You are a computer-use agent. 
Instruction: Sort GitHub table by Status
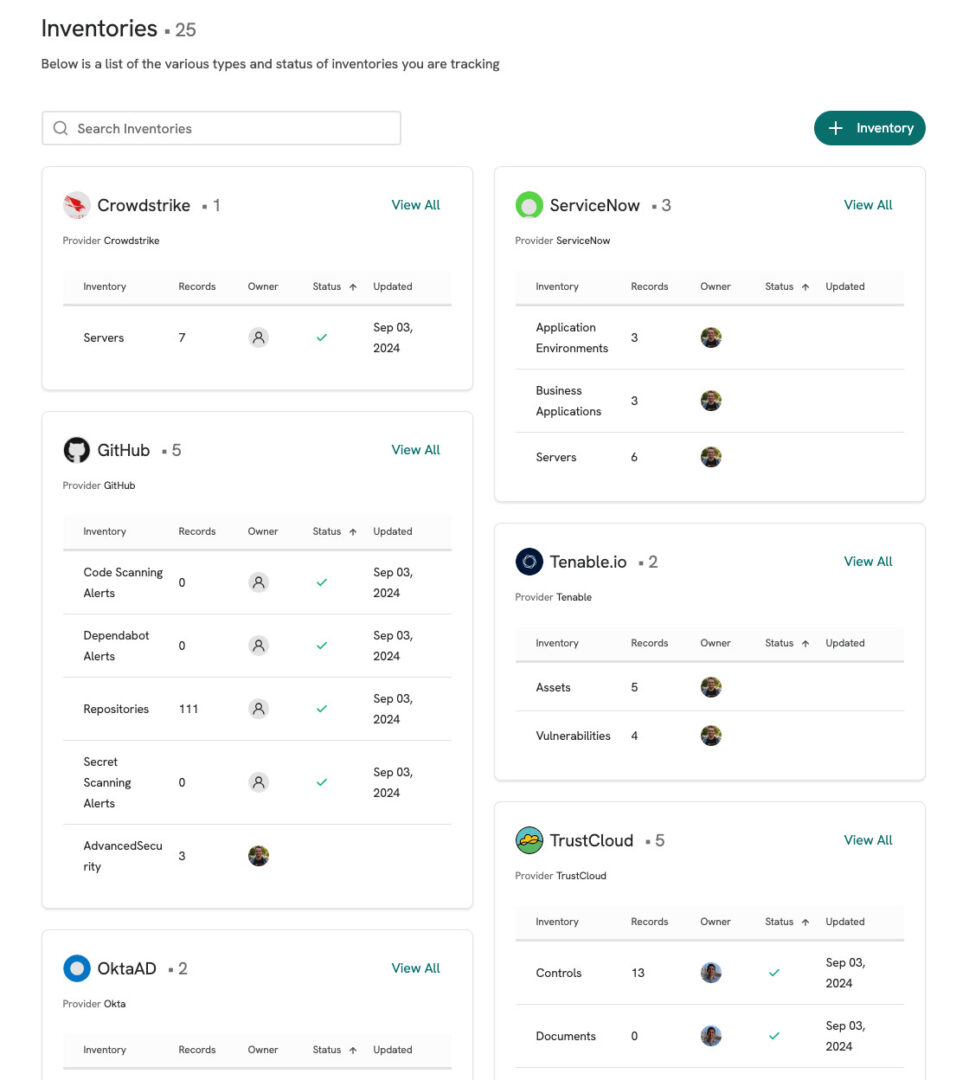[334, 532]
